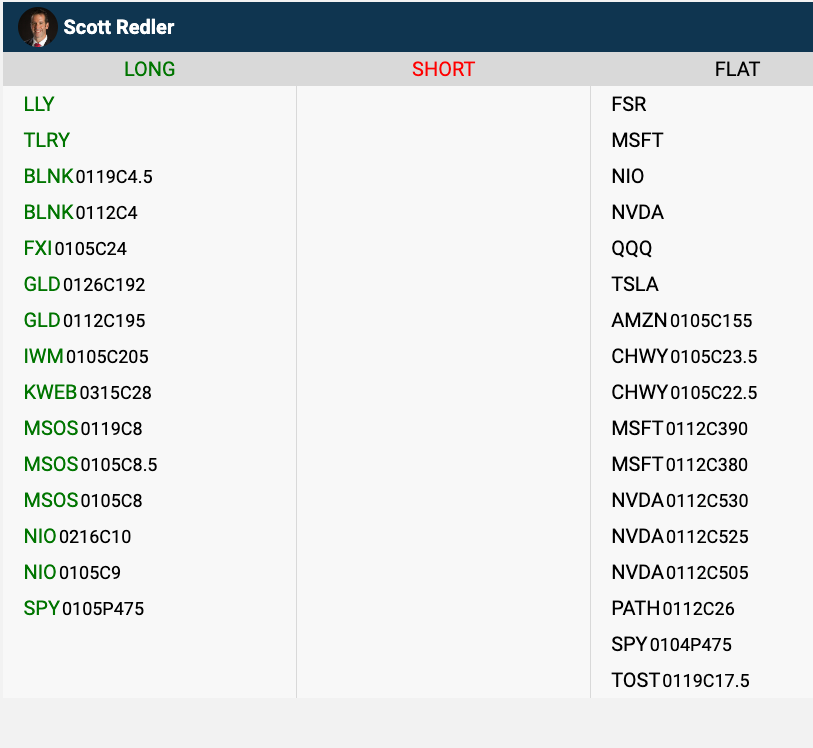The image size is (813, 748).
Task: Open TOST 0119C17.5 in Flat column
Action: pos(680,681)
